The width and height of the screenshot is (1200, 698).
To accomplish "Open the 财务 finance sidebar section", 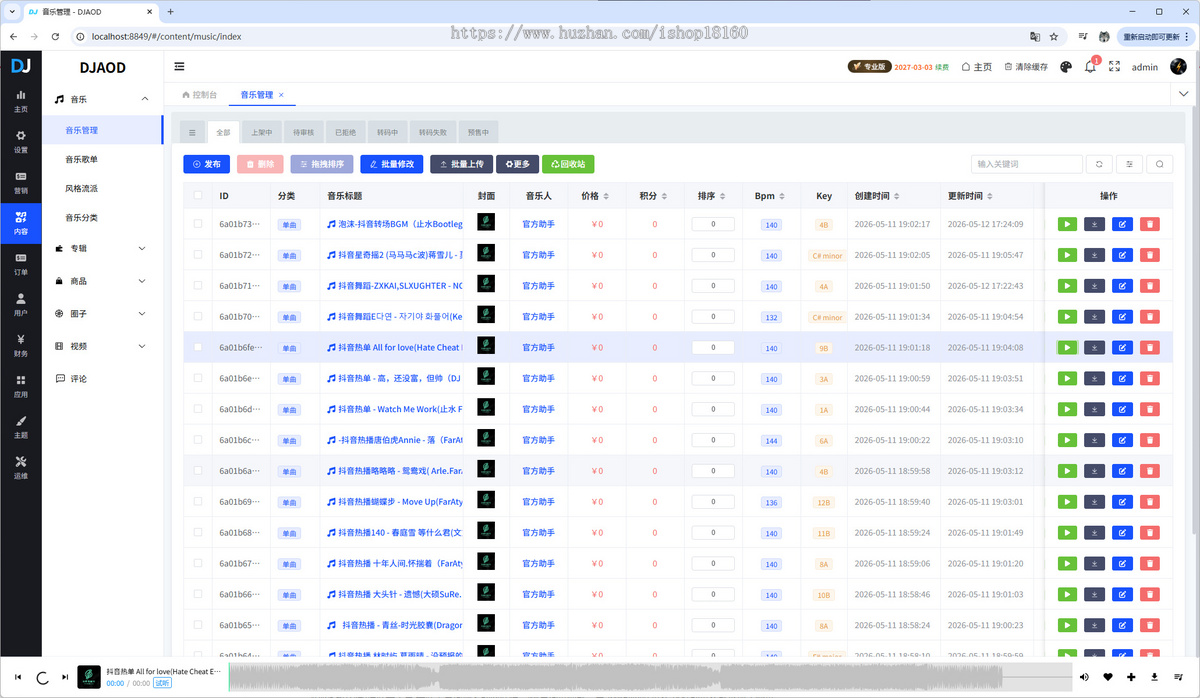I will (x=21, y=345).
